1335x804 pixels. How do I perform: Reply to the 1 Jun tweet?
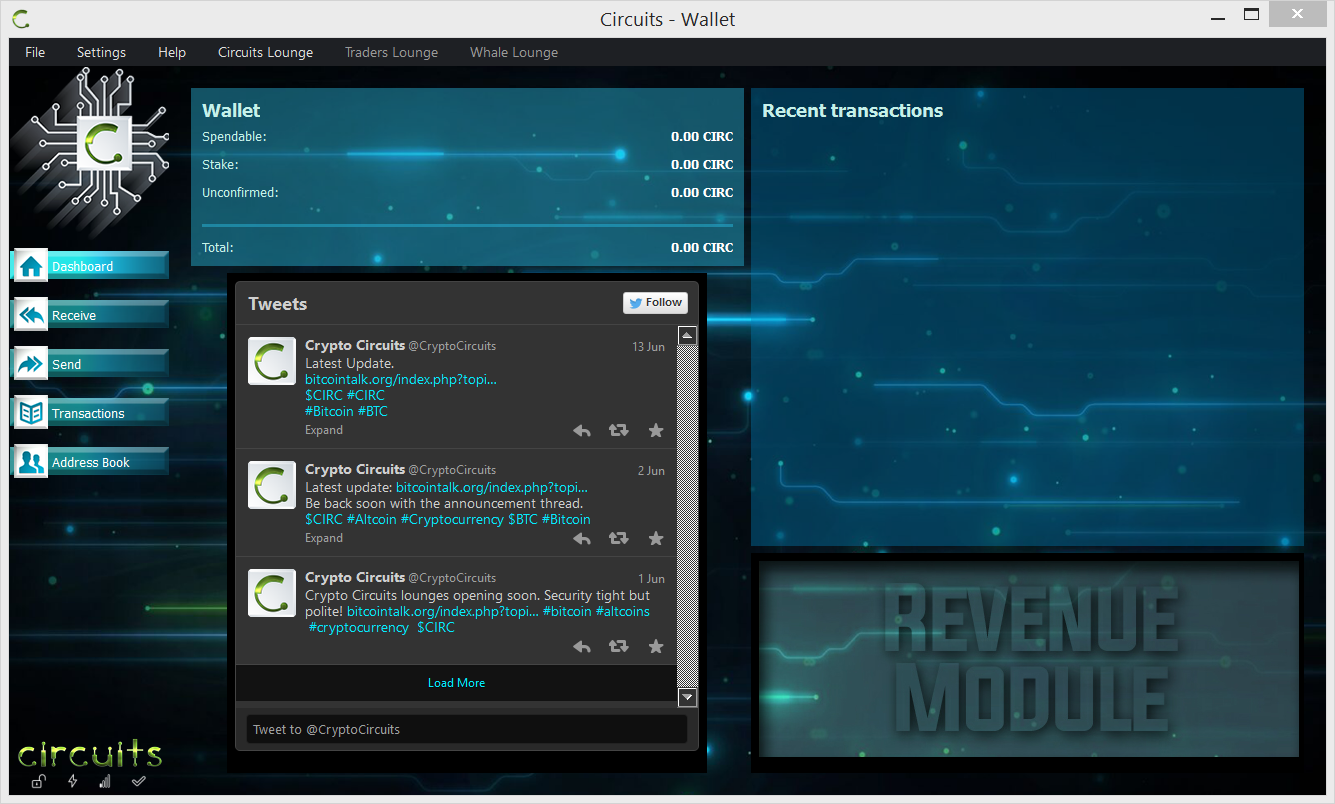(582, 646)
